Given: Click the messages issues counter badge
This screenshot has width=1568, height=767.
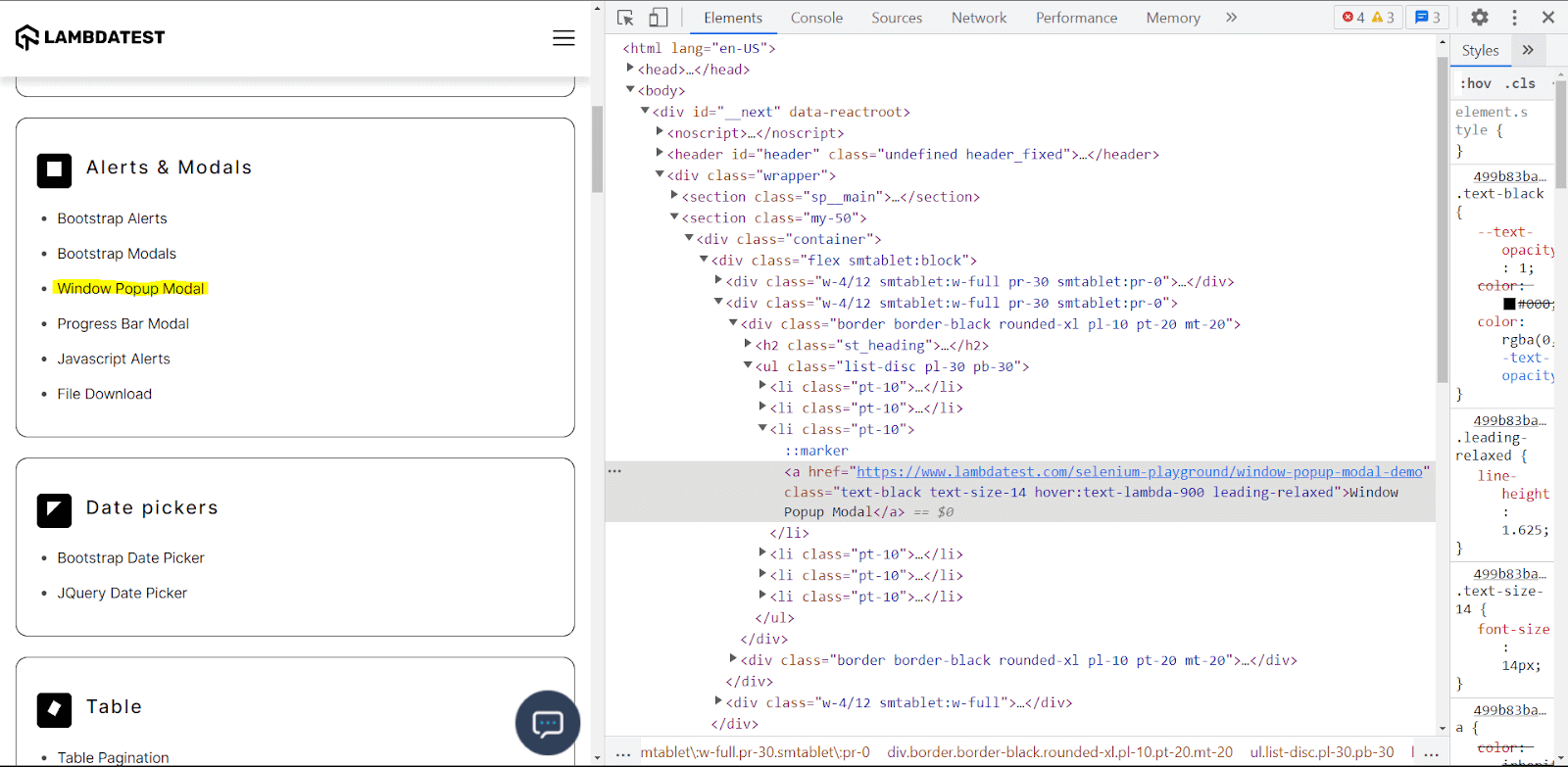Looking at the screenshot, I should [x=1427, y=18].
